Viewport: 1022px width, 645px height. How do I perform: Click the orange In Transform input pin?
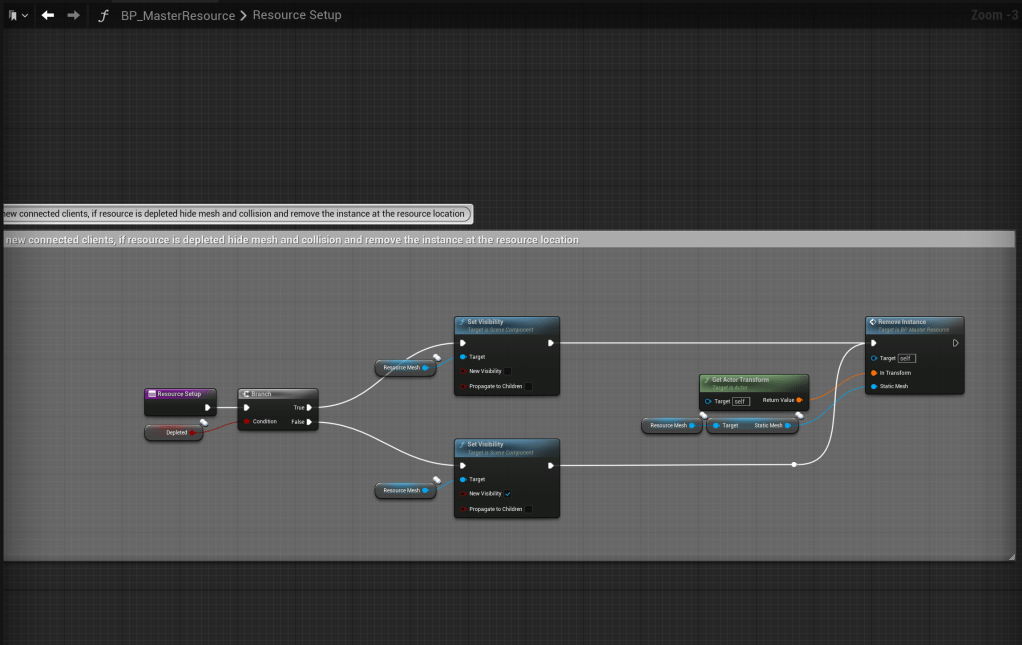click(x=874, y=372)
